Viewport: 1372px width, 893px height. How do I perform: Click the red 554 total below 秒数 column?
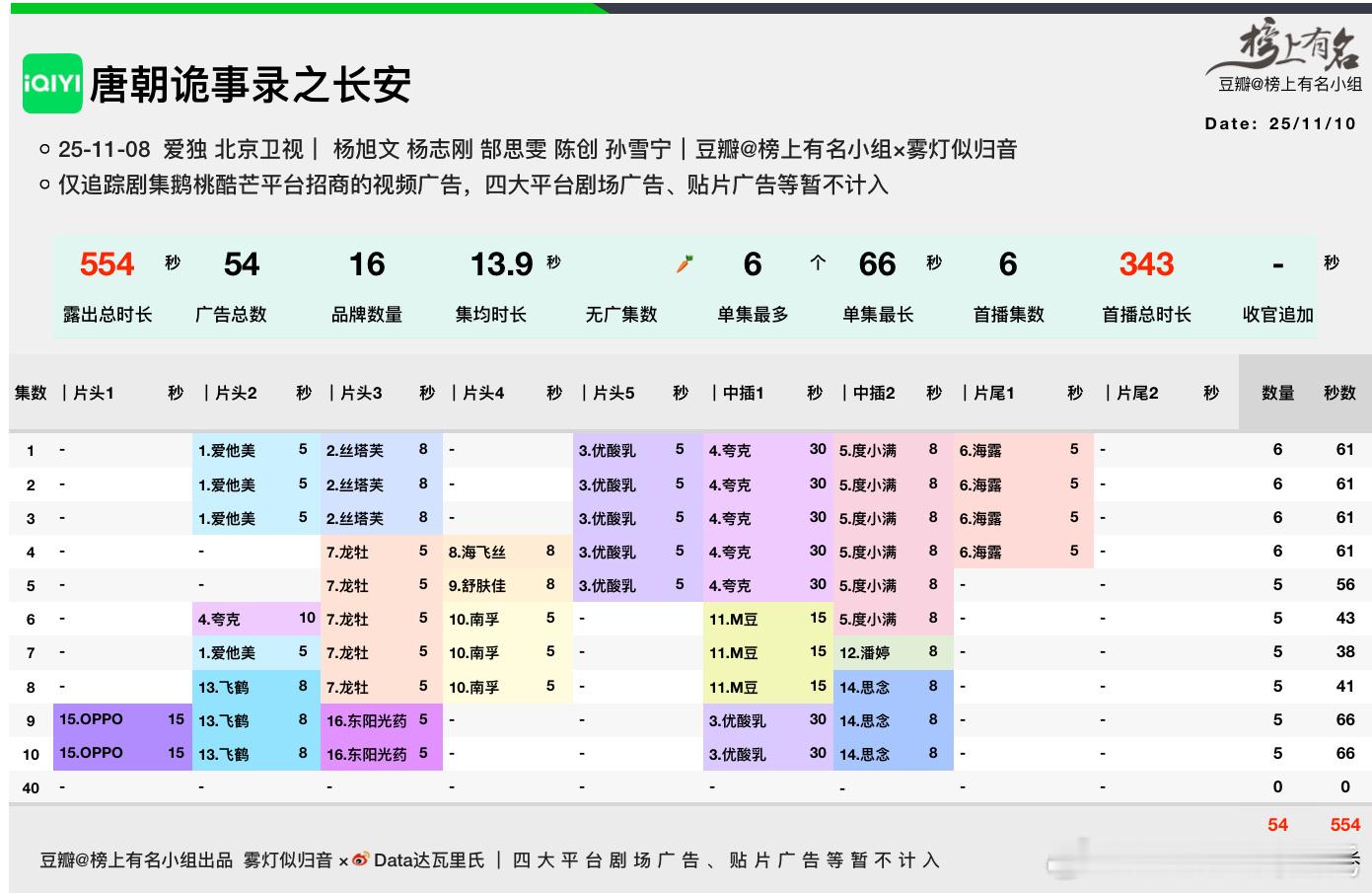click(x=1345, y=825)
